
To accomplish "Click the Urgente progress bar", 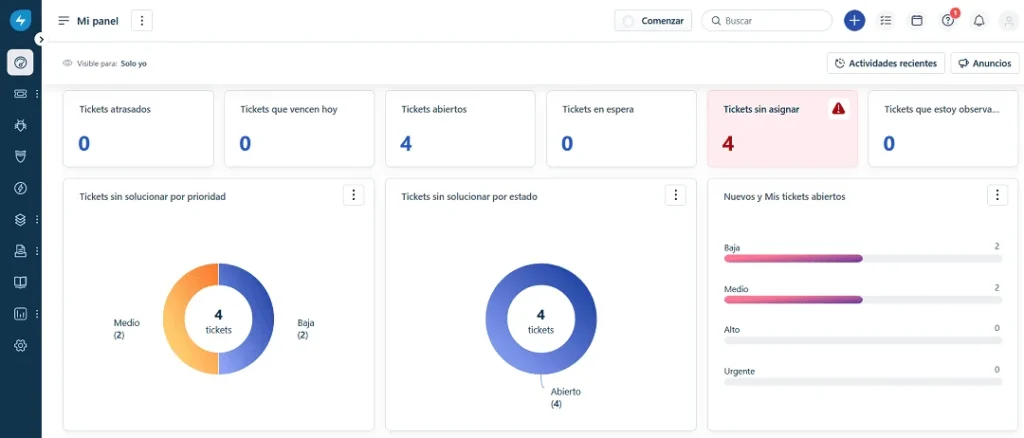I will pyautogui.click(x=863, y=381).
